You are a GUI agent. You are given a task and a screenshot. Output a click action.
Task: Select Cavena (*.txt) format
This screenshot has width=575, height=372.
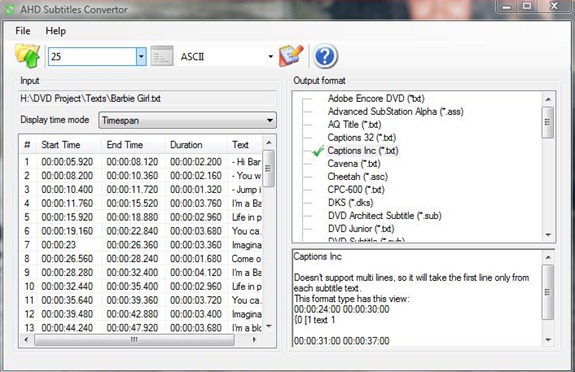coord(354,164)
